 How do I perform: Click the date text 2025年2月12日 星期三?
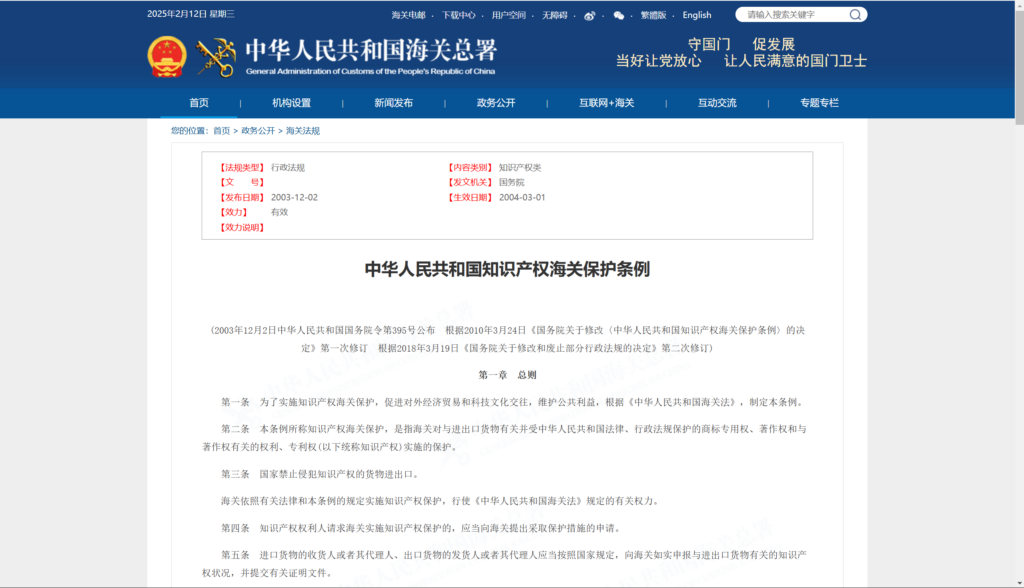pos(191,14)
